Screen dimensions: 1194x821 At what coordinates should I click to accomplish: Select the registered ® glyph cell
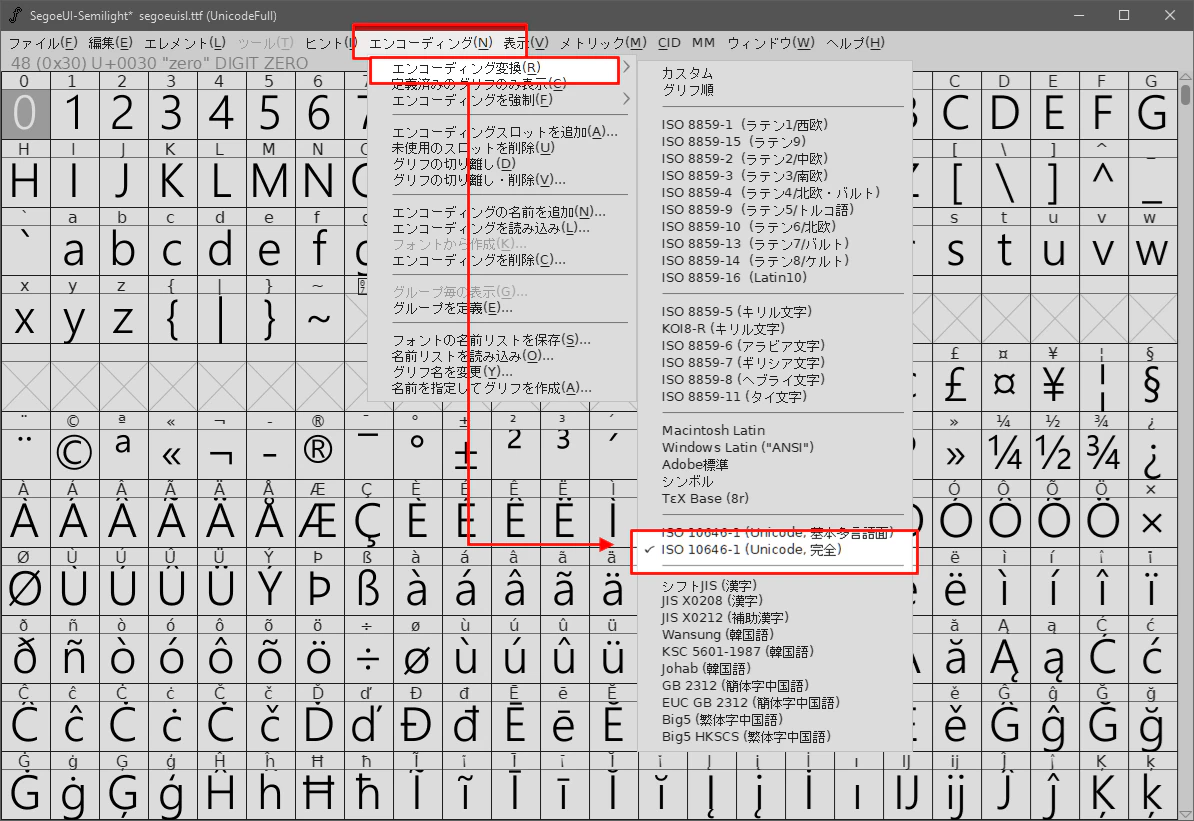318,453
